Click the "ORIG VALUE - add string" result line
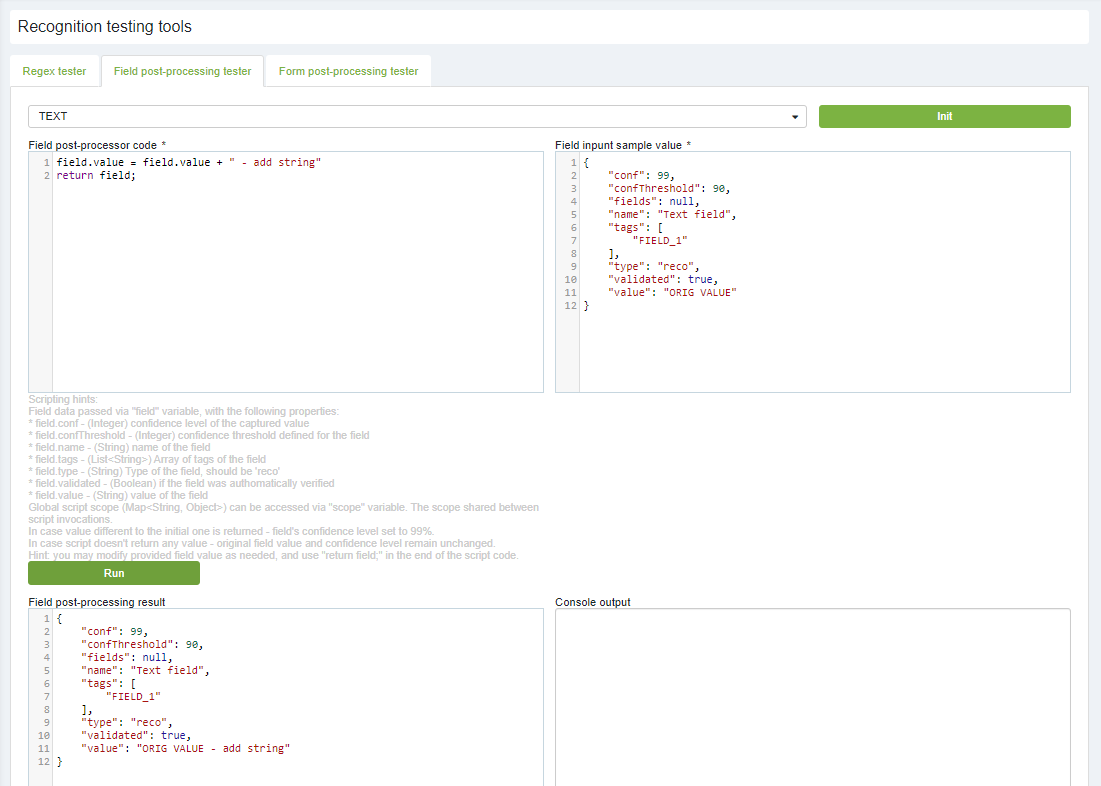The height and width of the screenshot is (786, 1101). point(185,749)
